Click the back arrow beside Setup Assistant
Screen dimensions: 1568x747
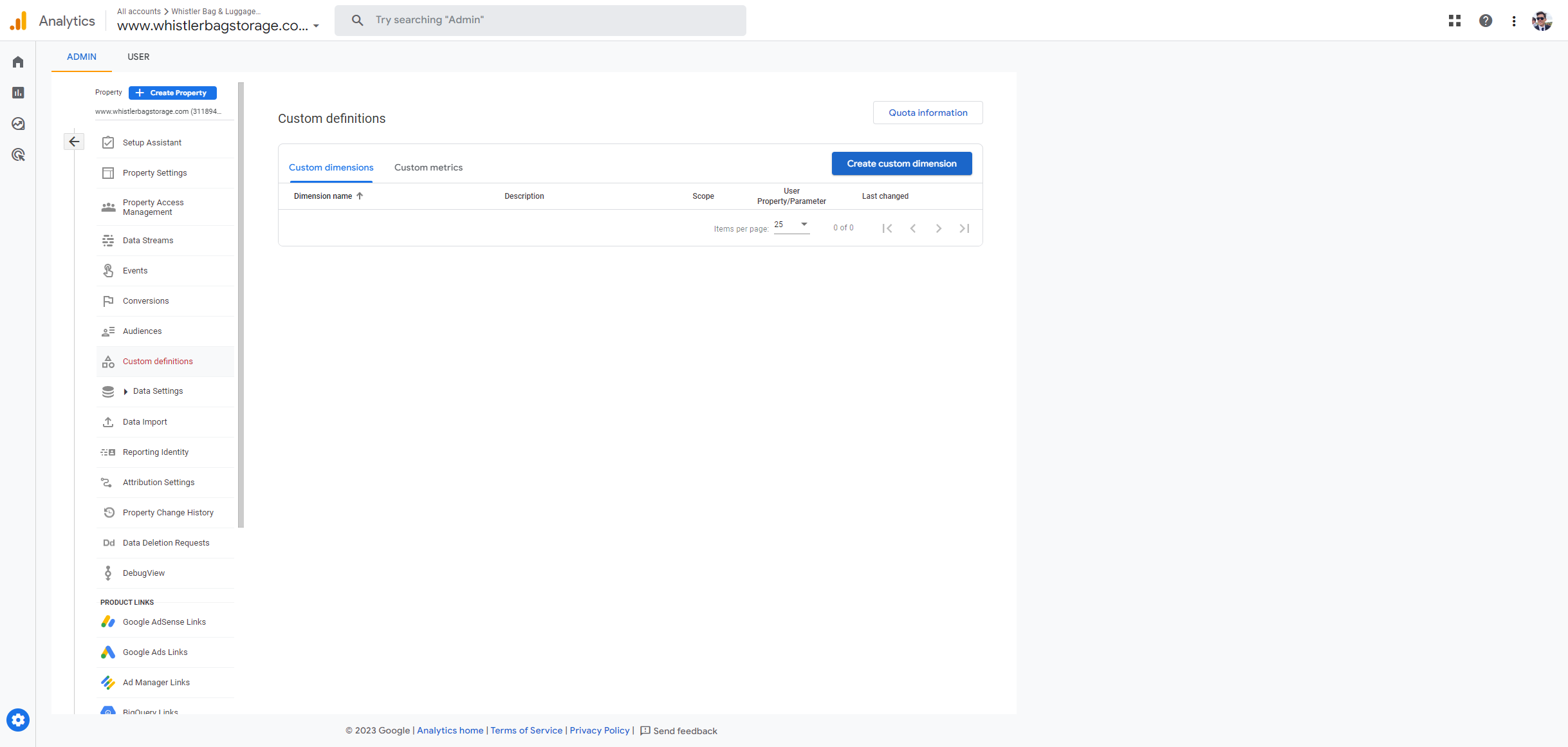[74, 142]
